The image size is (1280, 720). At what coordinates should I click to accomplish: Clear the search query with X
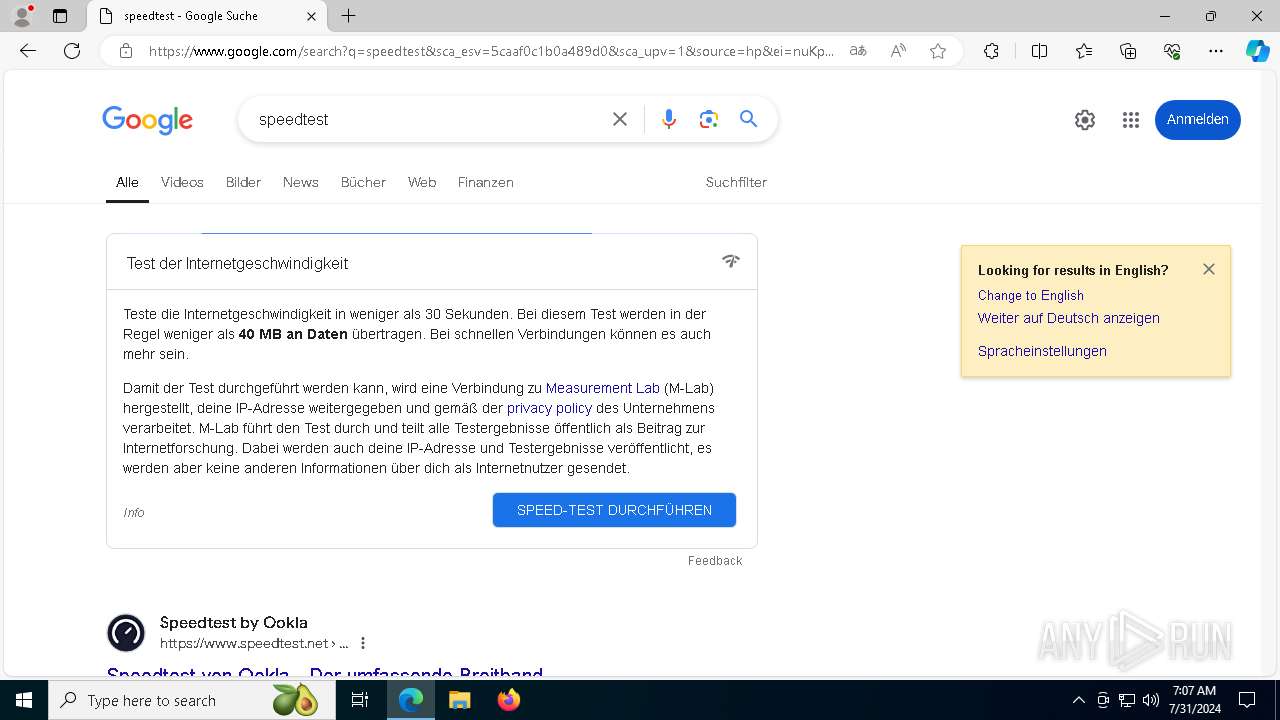[620, 119]
